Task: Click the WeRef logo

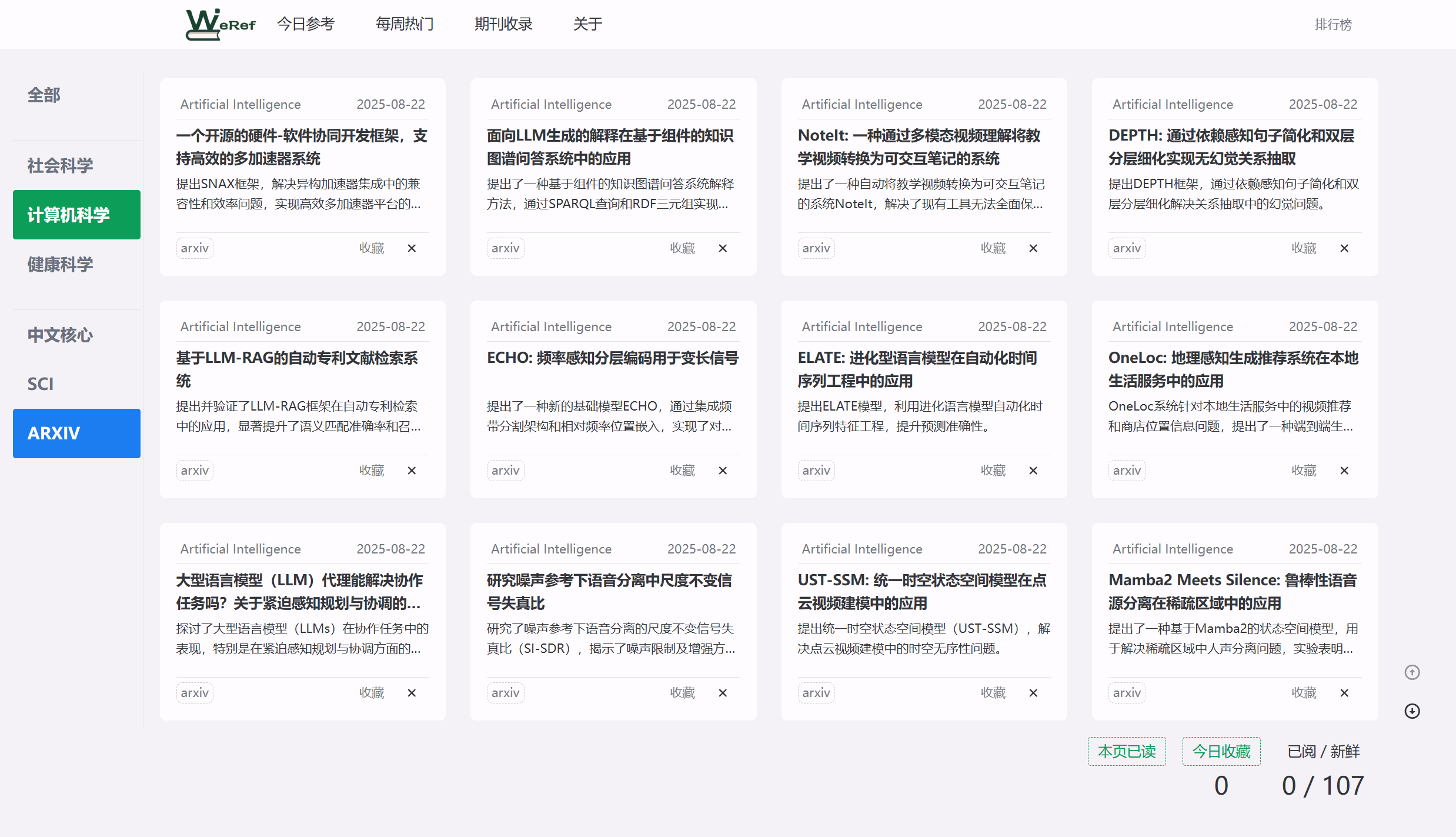Action: pos(221,24)
